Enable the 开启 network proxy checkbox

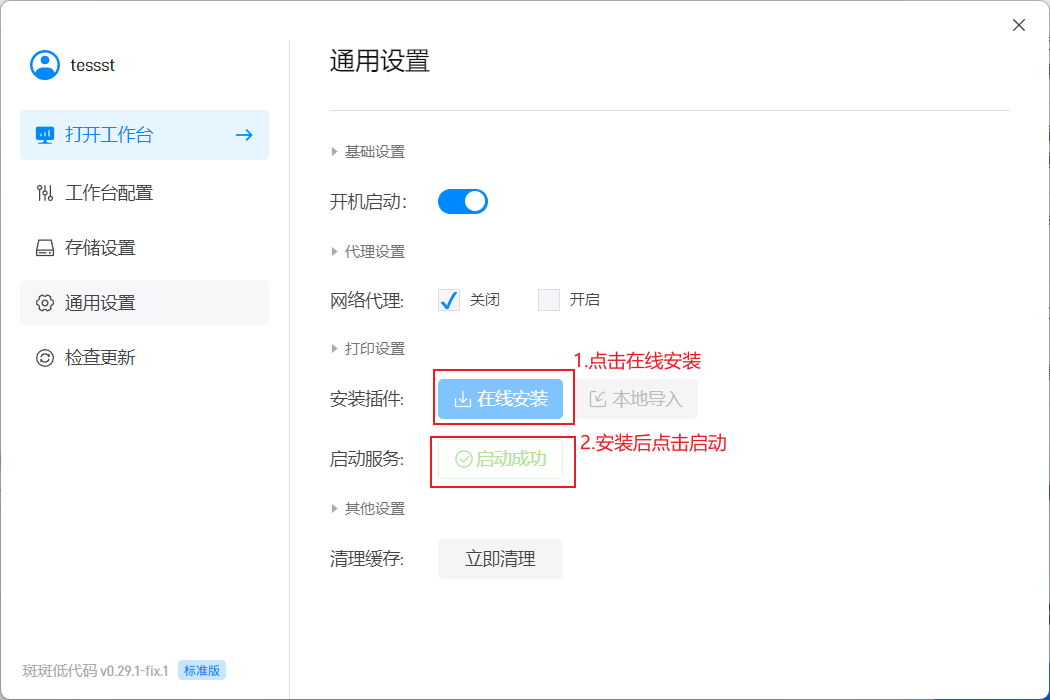(549, 300)
